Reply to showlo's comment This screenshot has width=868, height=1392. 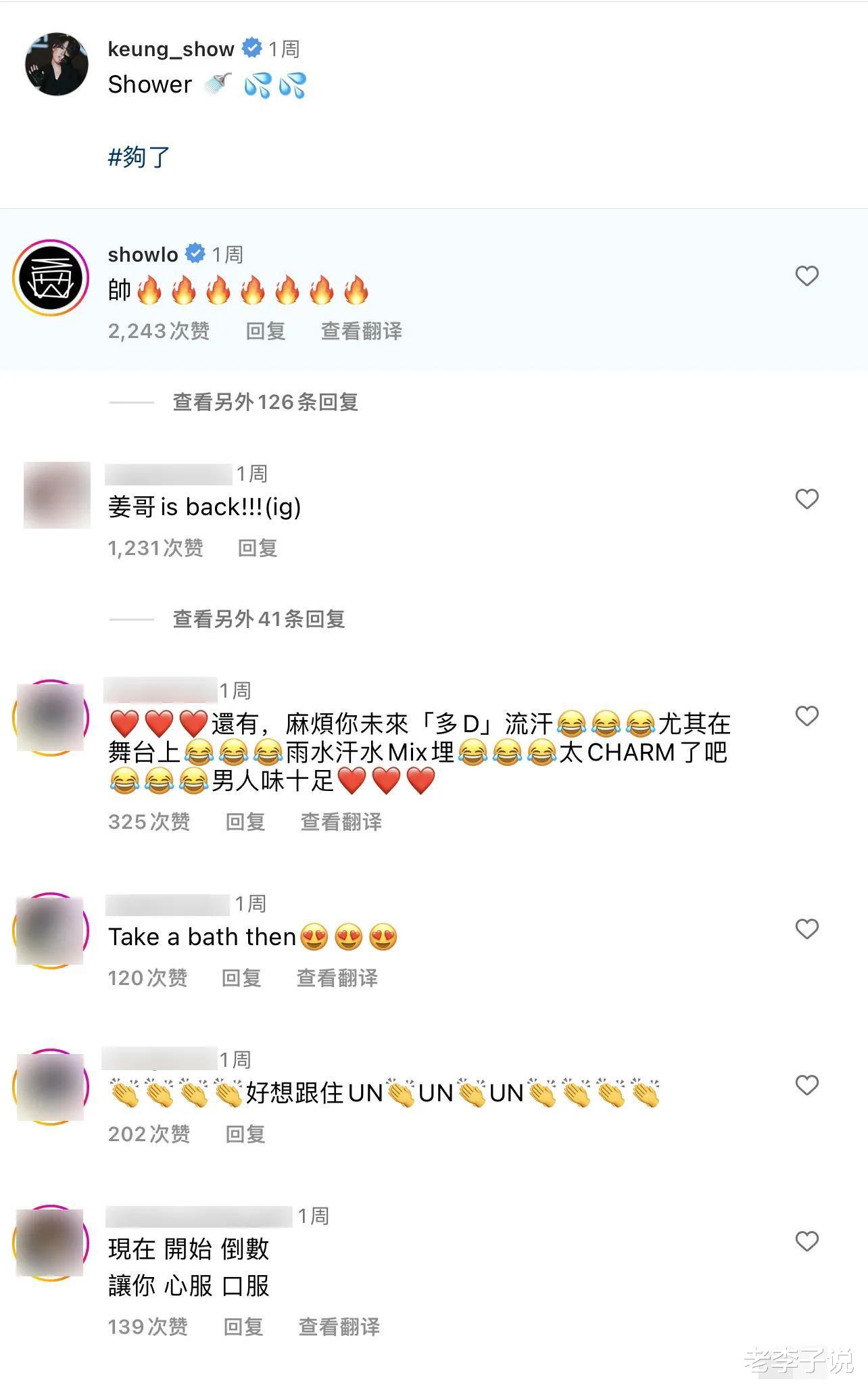click(x=266, y=331)
